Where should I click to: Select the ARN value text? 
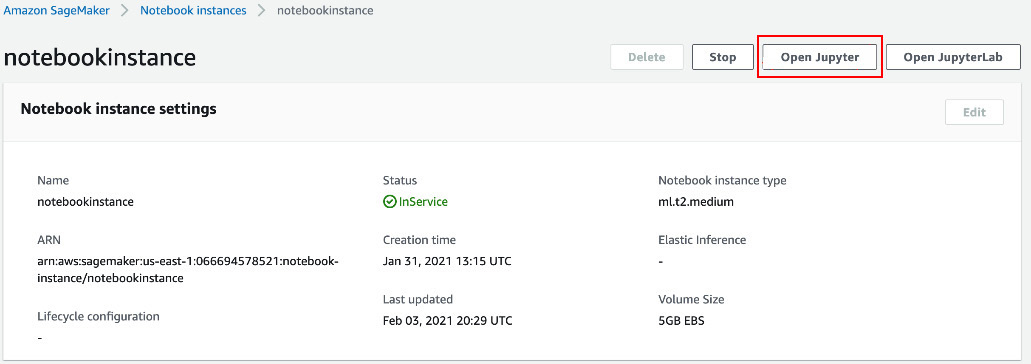[187, 269]
